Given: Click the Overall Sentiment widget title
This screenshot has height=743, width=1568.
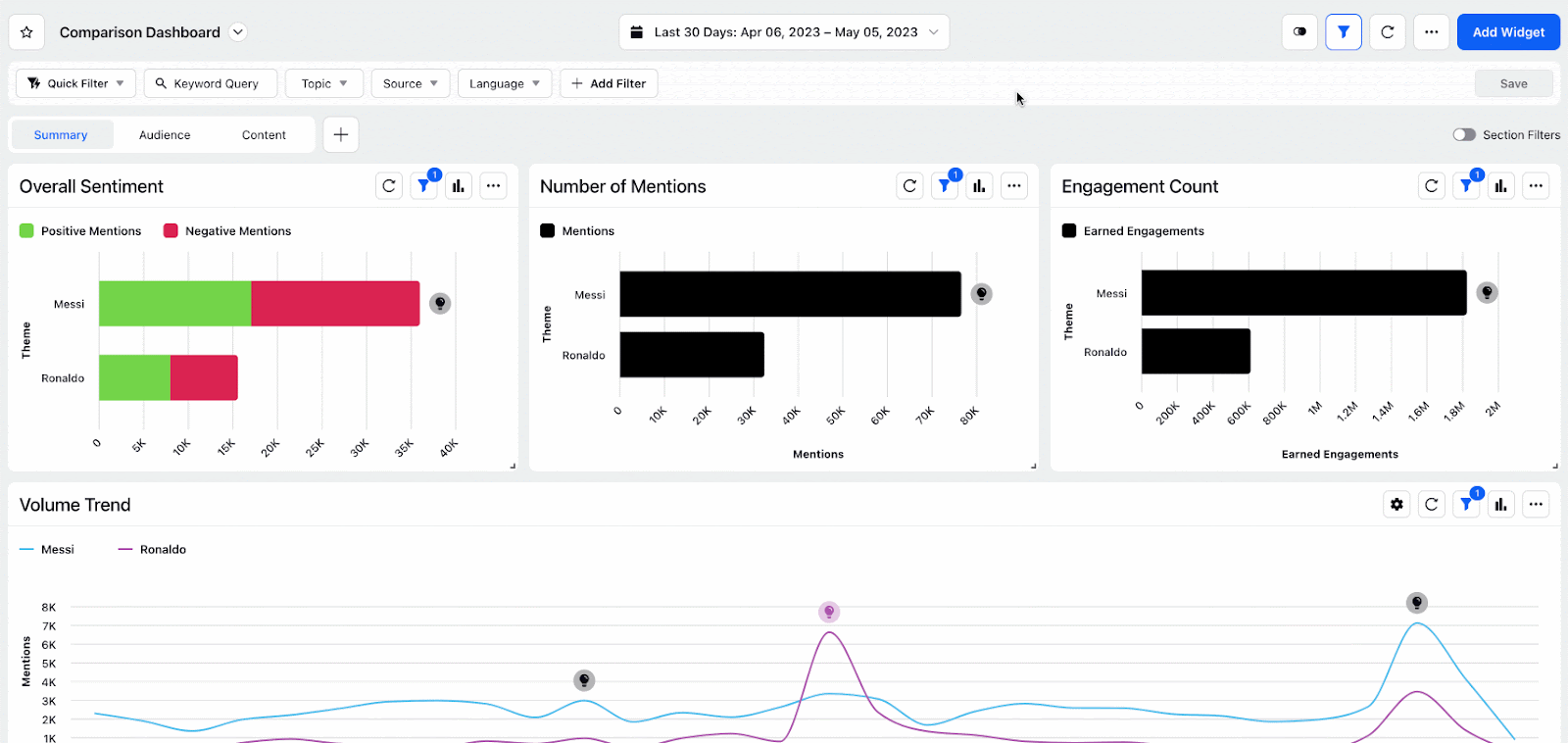Looking at the screenshot, I should [91, 186].
